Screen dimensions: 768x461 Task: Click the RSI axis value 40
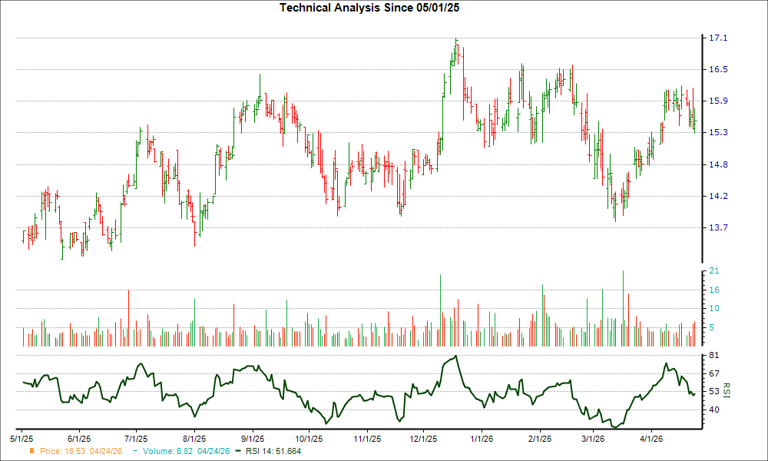tap(715, 410)
